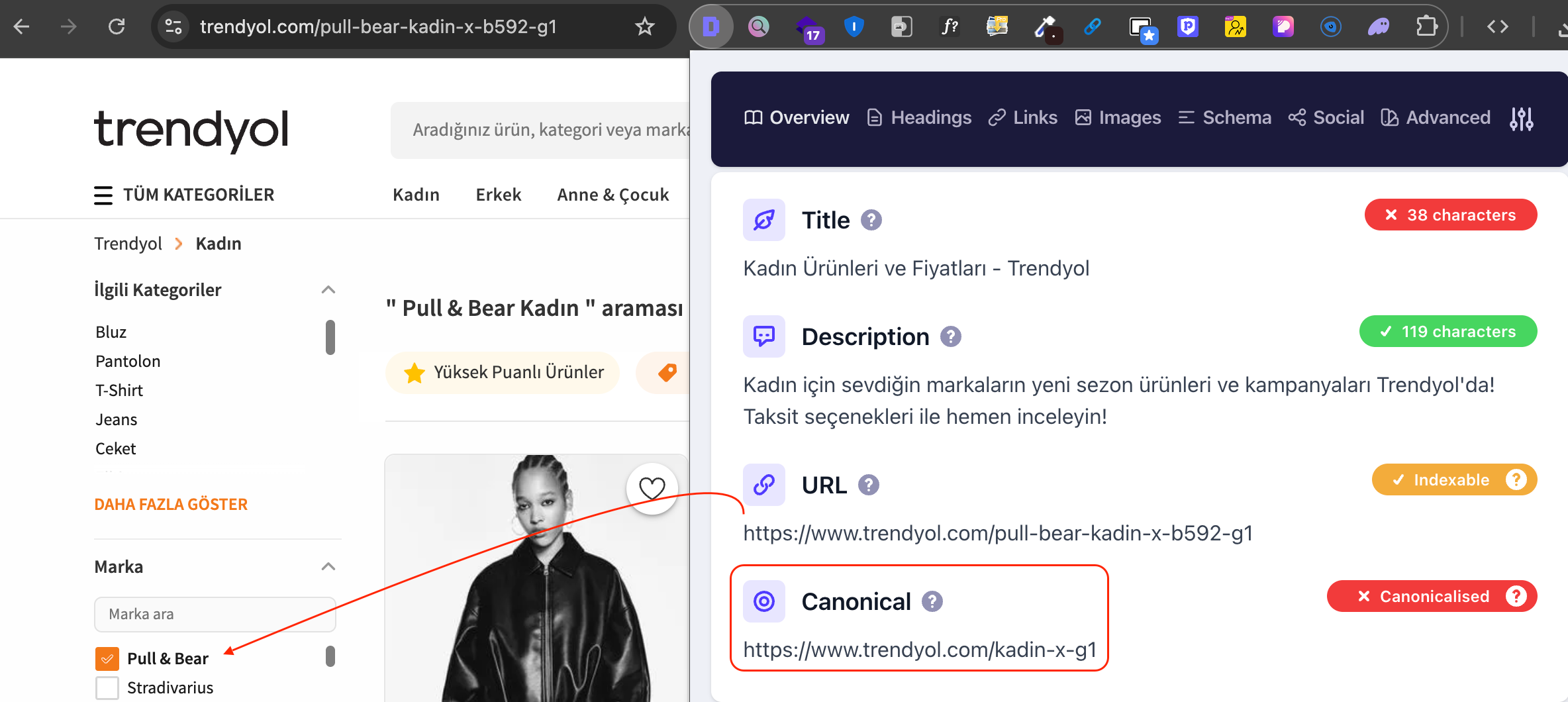1568x702 pixels.
Task: Check the Stradivarius brand checkbox
Action: (107, 687)
